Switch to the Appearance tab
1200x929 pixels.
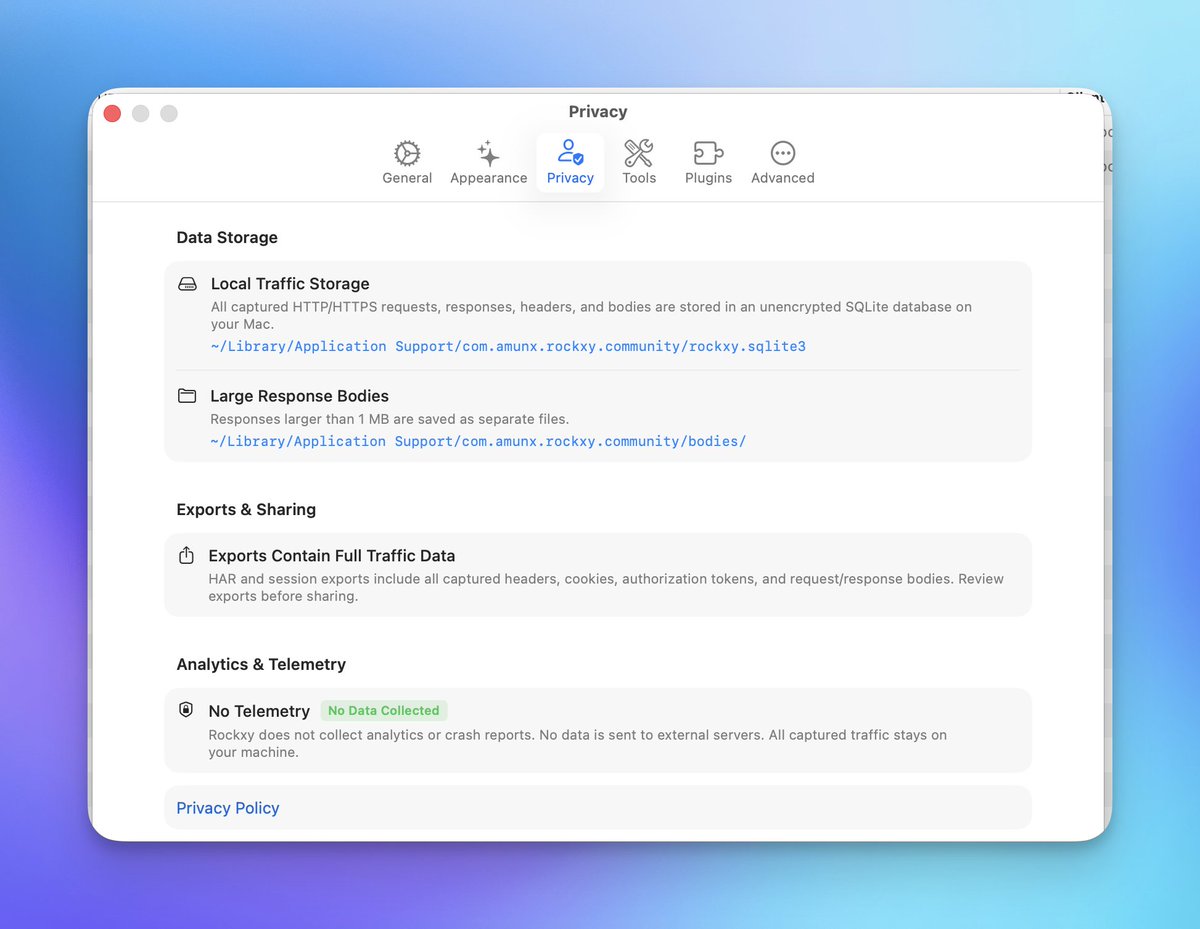pyautogui.click(x=488, y=163)
